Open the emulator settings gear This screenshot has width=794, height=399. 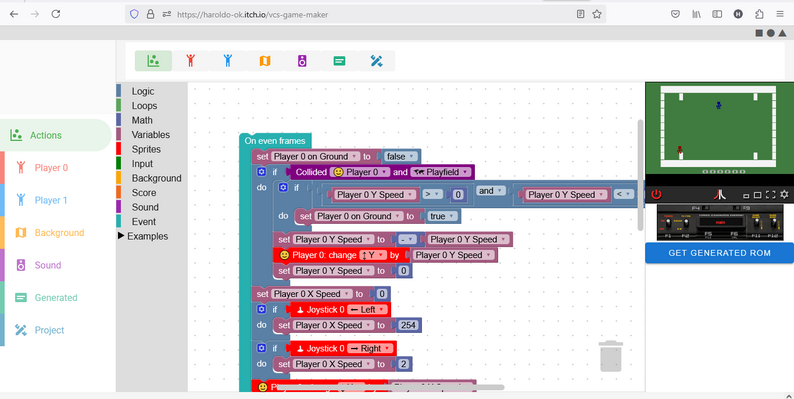pyautogui.click(x=784, y=194)
